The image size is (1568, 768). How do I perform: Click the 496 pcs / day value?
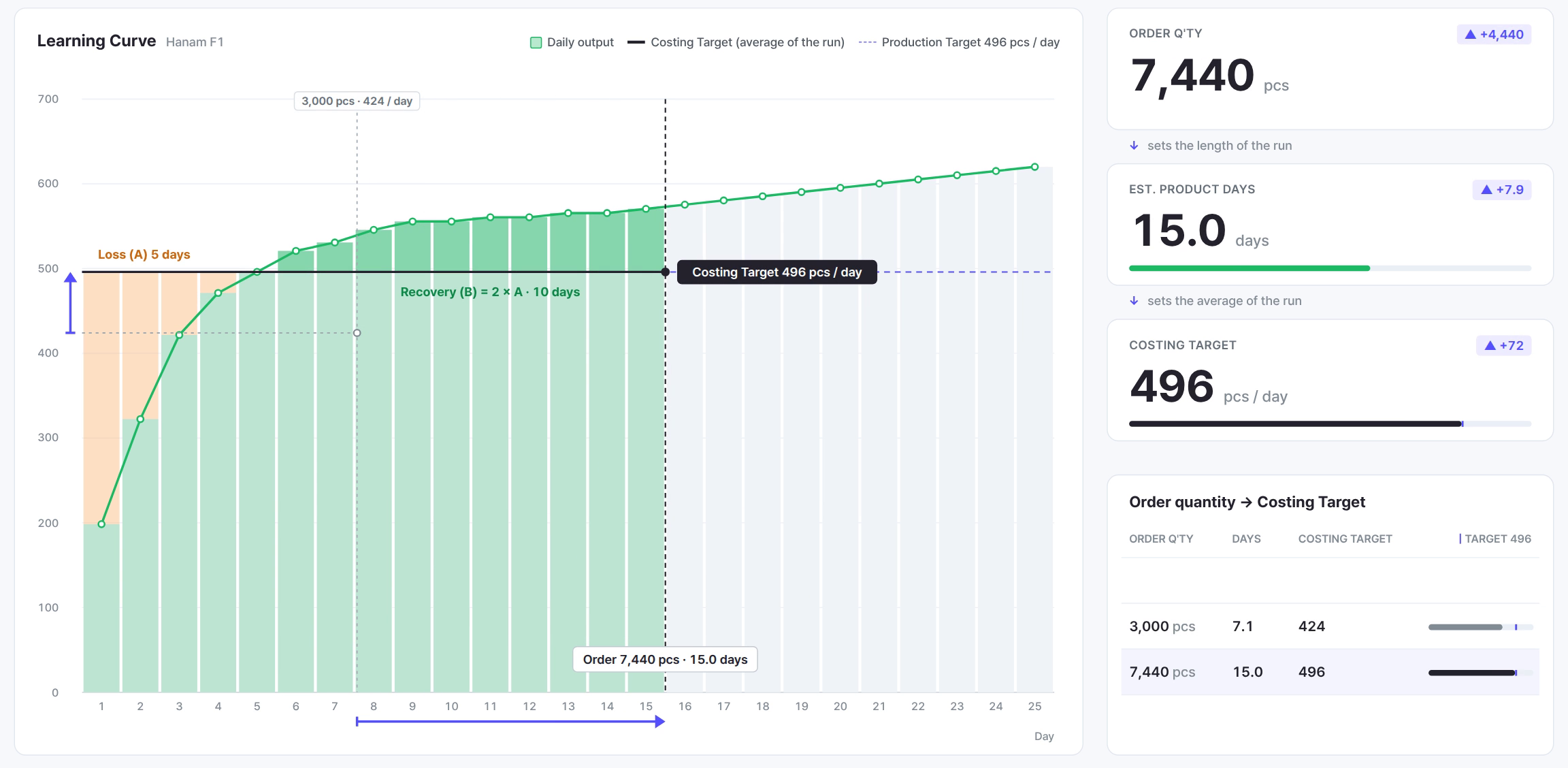pos(1171,386)
